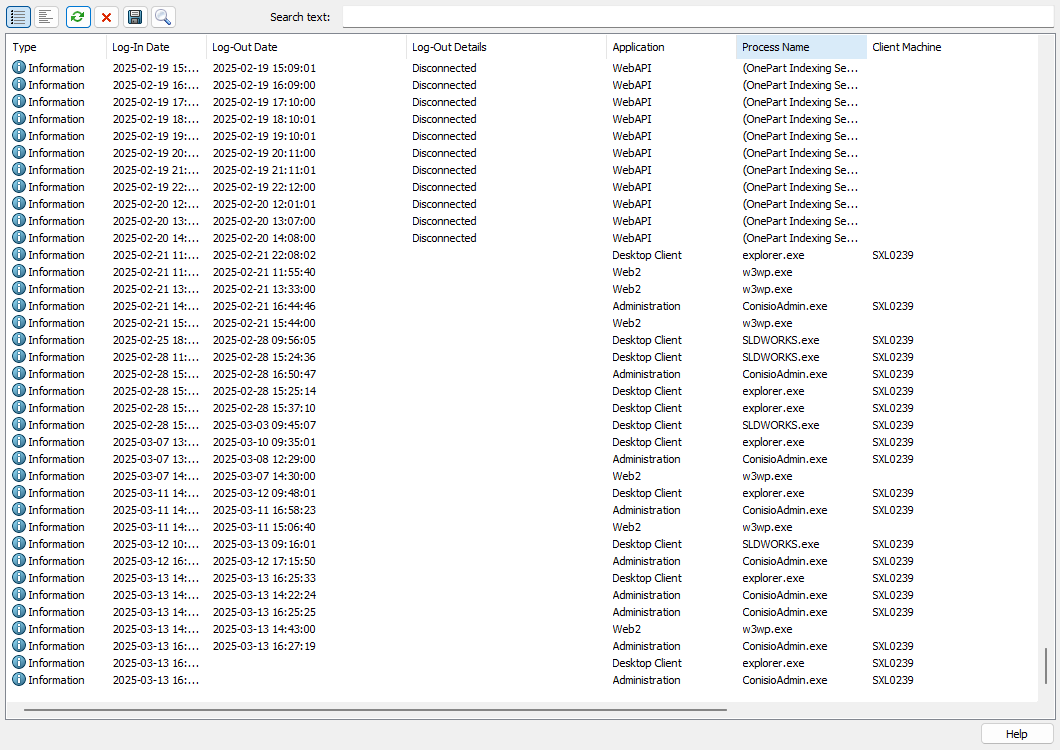Open the Help button
The height and width of the screenshot is (750, 1060).
1016,734
